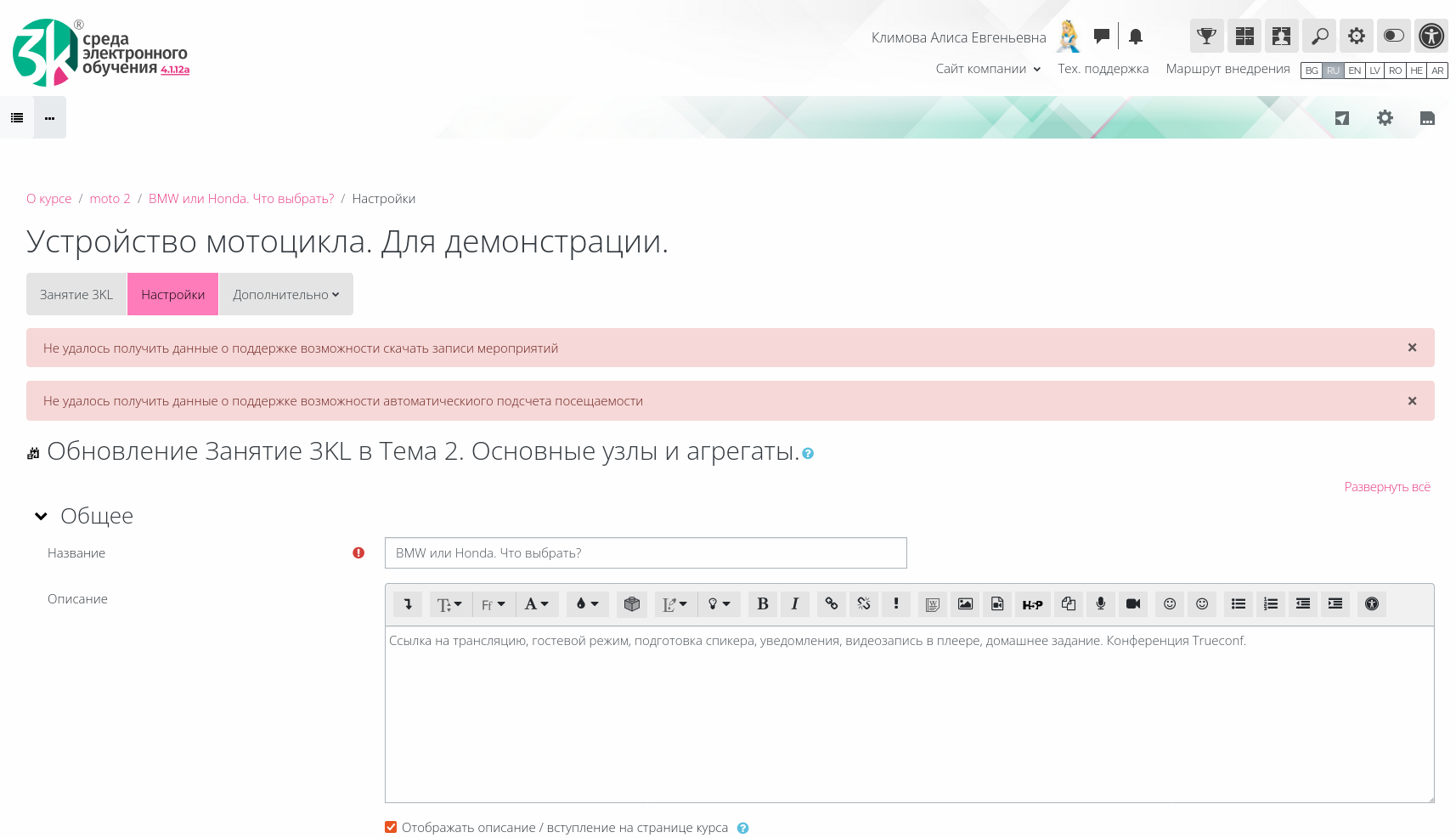Expand the Сайт компании menu

click(x=988, y=69)
